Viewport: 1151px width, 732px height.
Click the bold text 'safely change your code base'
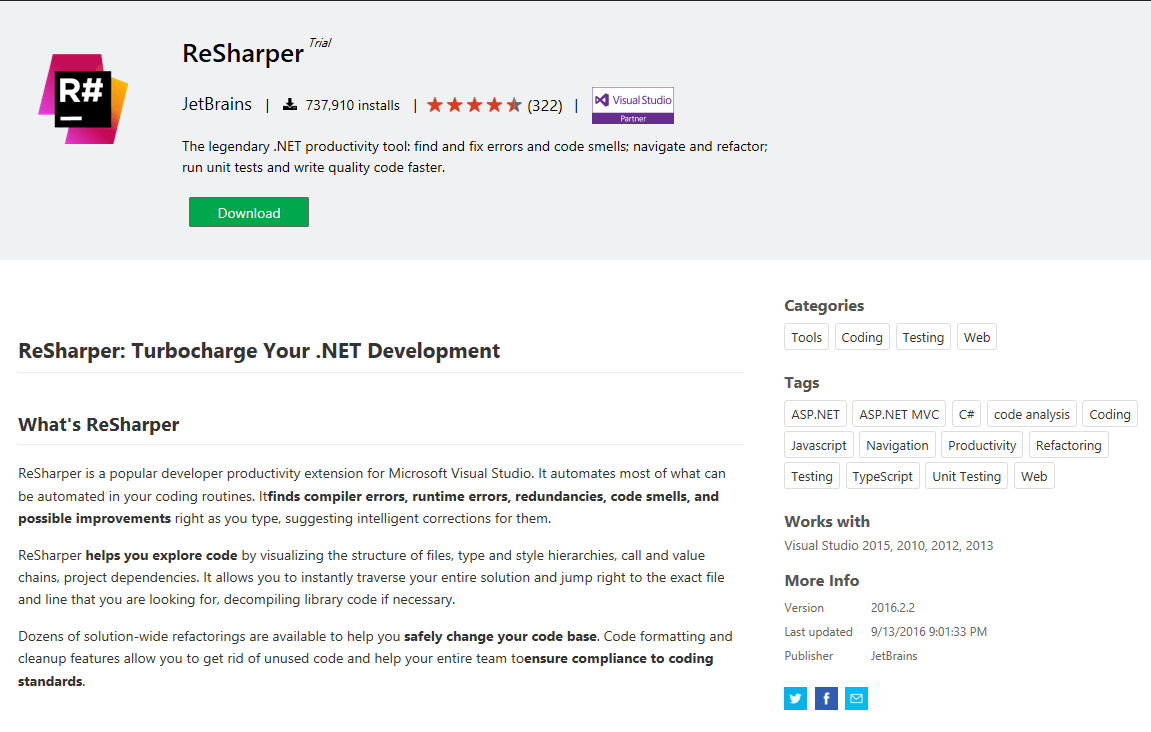[x=501, y=636]
